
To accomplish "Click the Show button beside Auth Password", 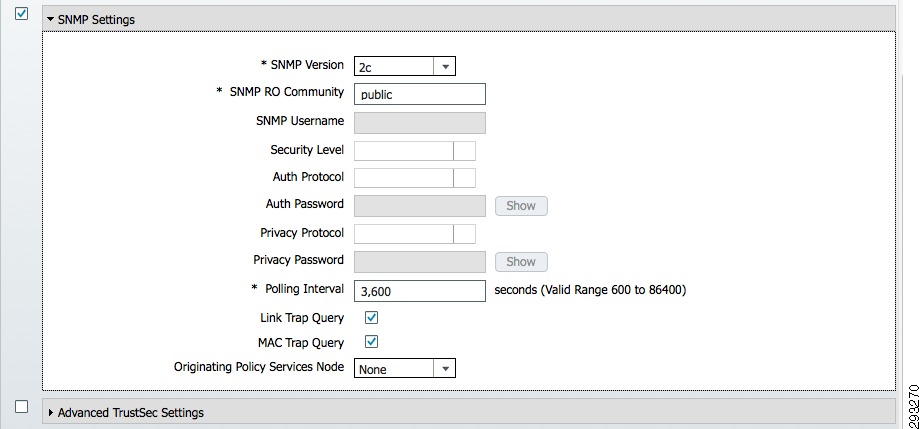I will coord(521,206).
